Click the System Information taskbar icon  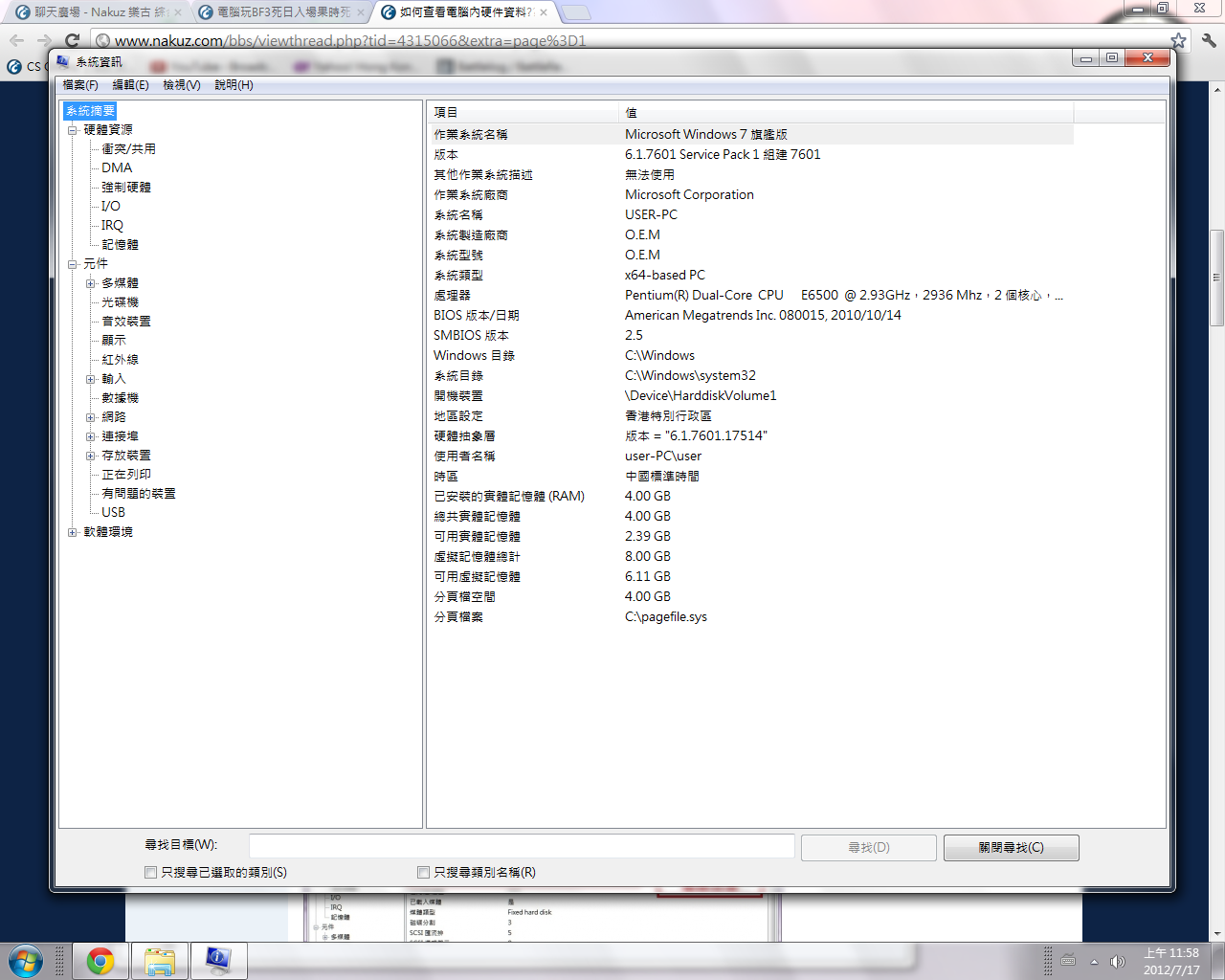[218, 961]
